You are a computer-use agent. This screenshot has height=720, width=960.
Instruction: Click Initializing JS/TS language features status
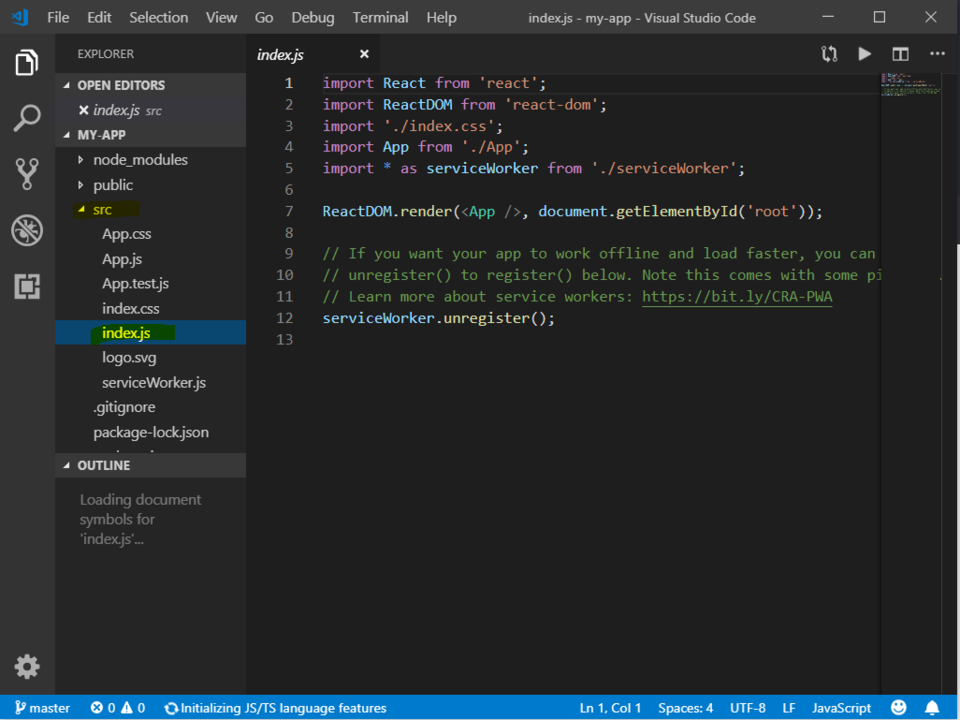pos(276,708)
